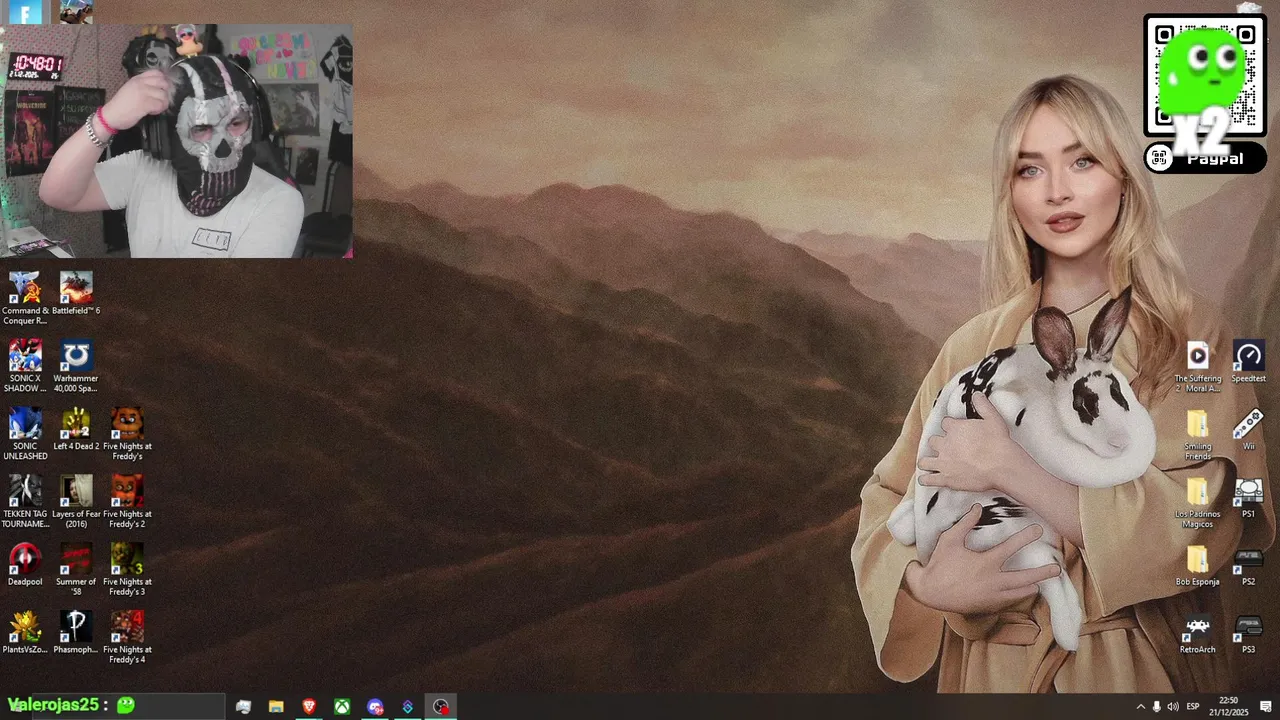The image size is (1280, 720).
Task: Select the Summer of '58 shortcut
Action: point(76,569)
